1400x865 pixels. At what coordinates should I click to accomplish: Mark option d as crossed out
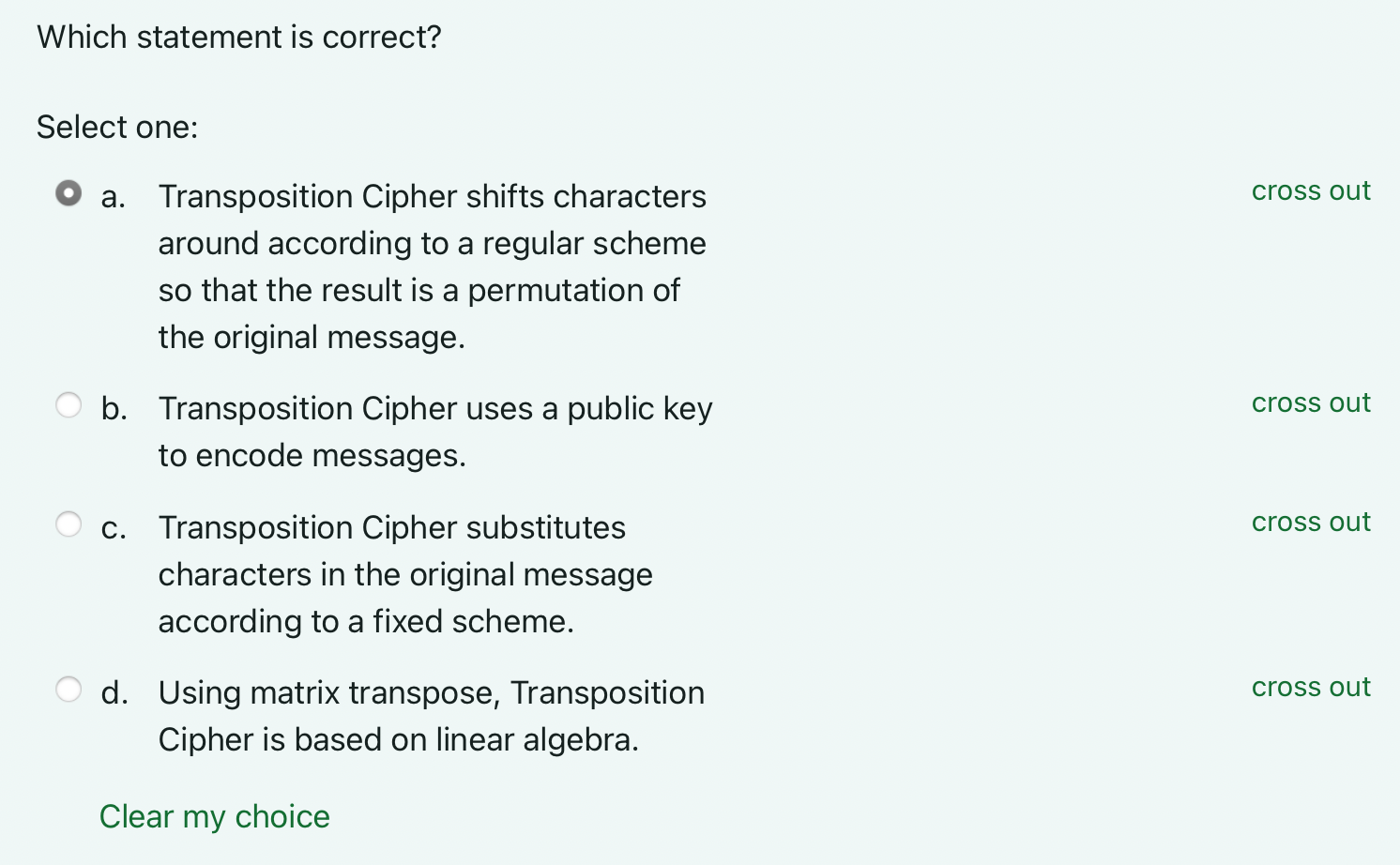coord(1310,686)
